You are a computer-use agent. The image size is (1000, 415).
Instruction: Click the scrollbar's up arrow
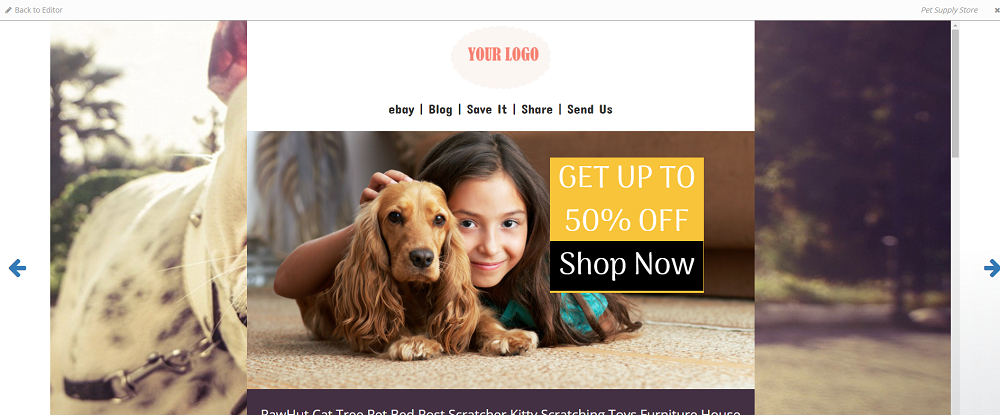[x=955, y=25]
